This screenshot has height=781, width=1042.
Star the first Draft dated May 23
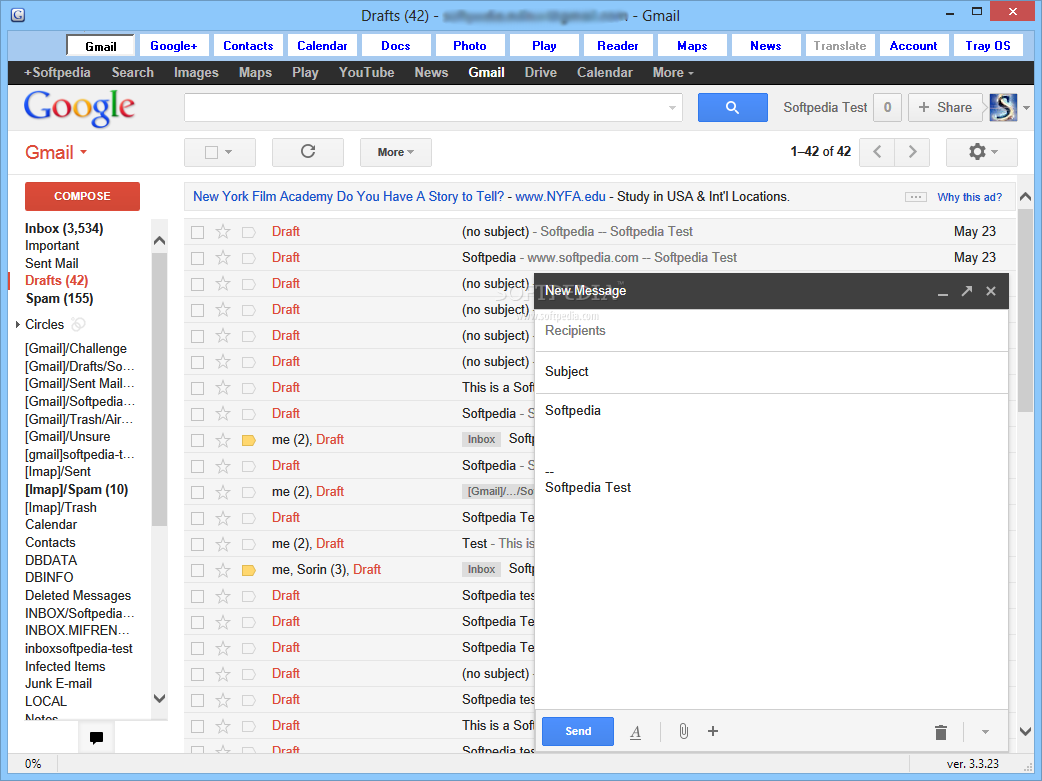(223, 231)
